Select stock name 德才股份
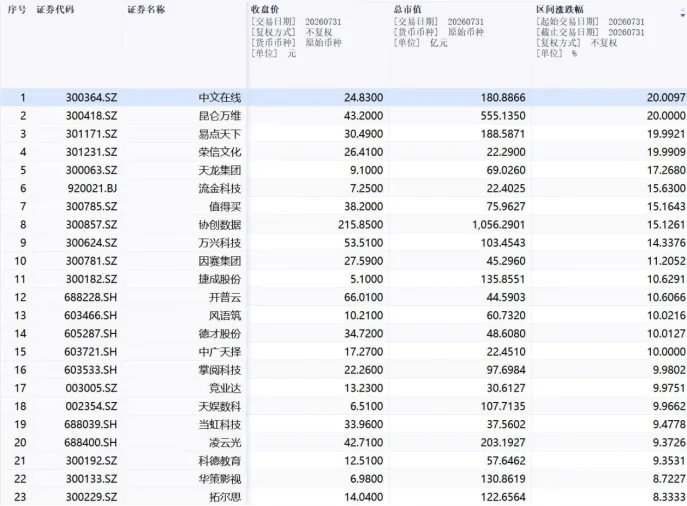This screenshot has width=687, height=506. pyautogui.click(x=220, y=334)
